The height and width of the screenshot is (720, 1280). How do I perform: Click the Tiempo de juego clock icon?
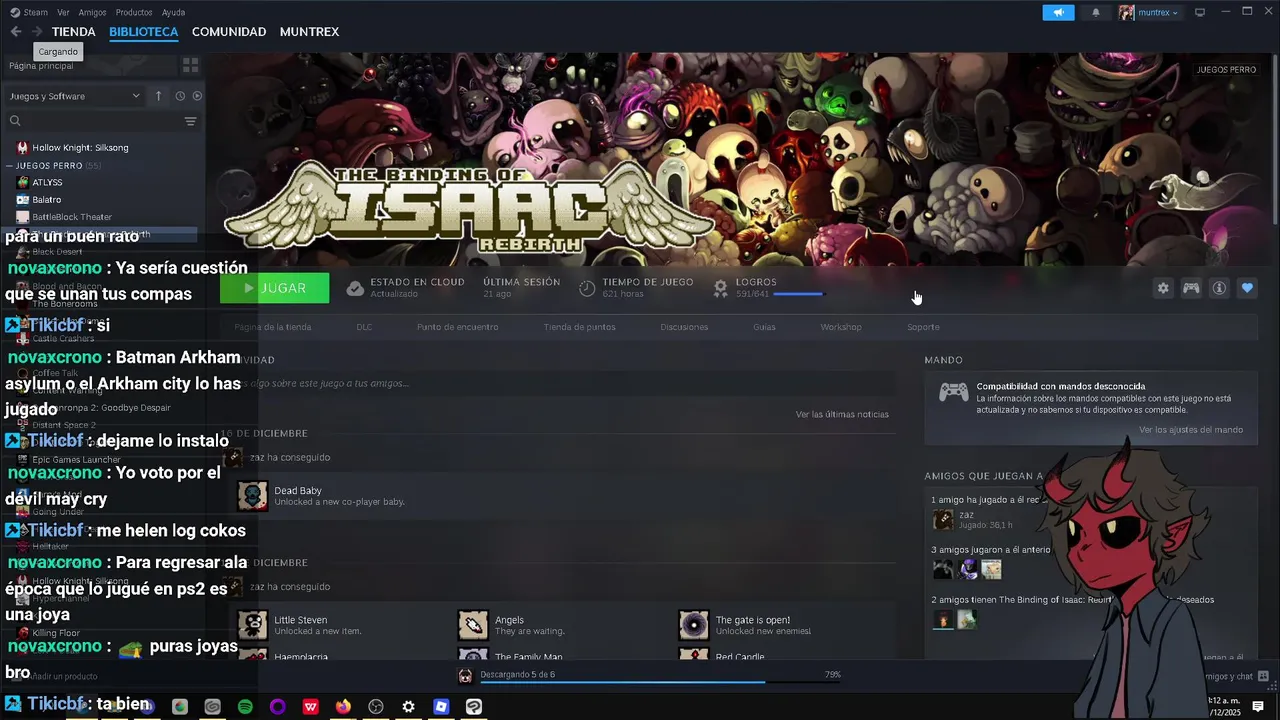(587, 288)
